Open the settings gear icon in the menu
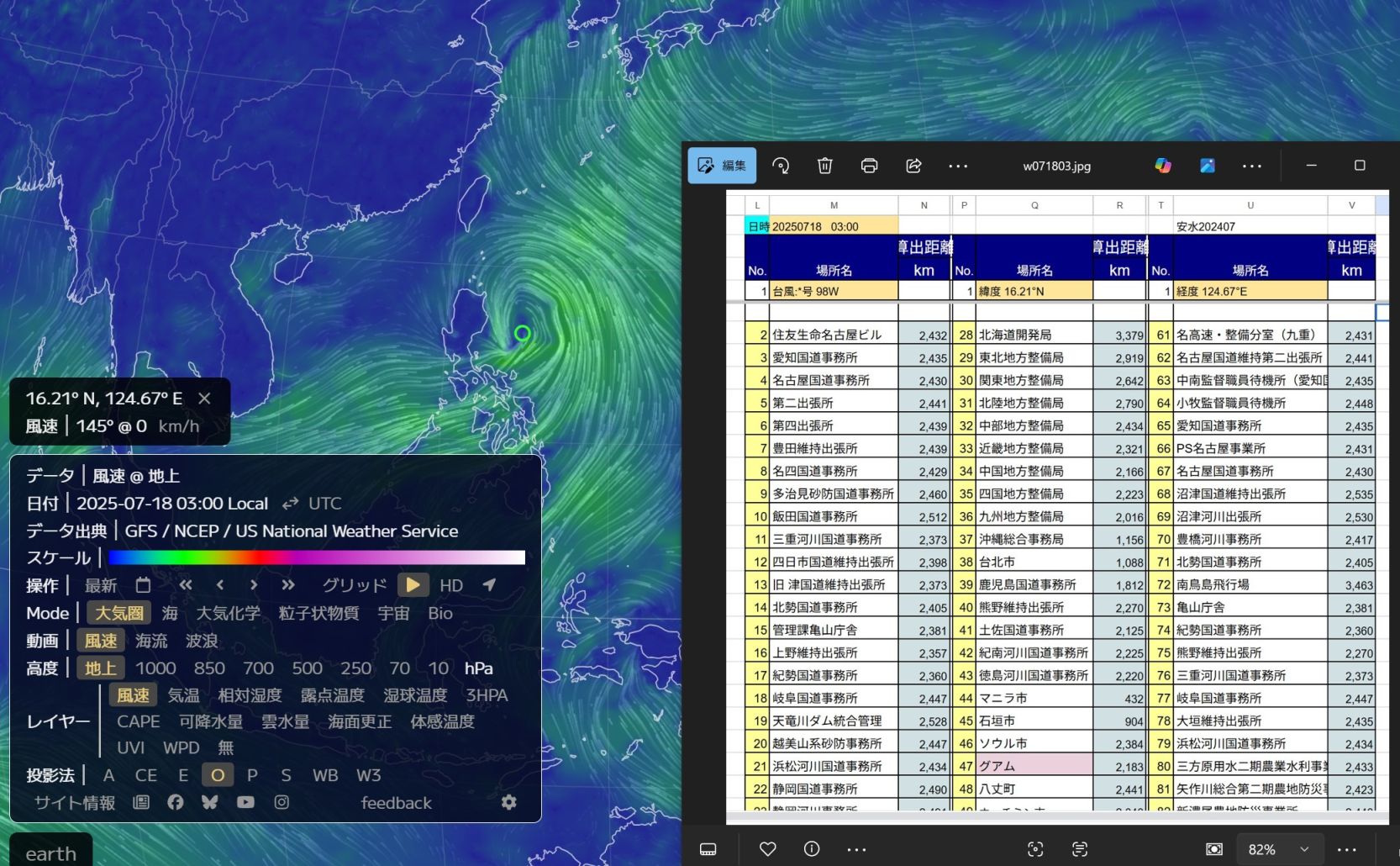 pos(509,802)
